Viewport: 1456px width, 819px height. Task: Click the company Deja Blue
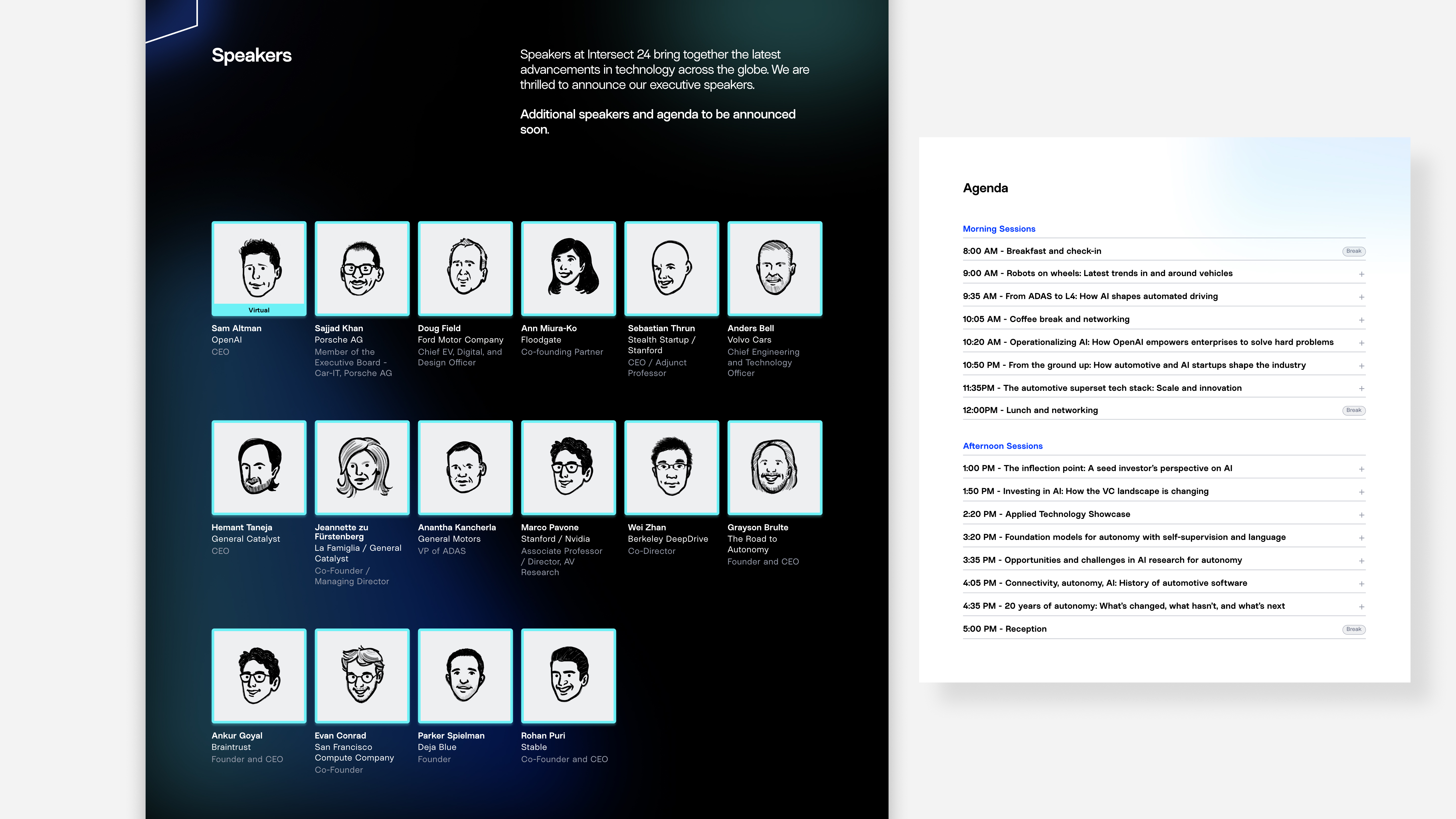click(x=437, y=747)
